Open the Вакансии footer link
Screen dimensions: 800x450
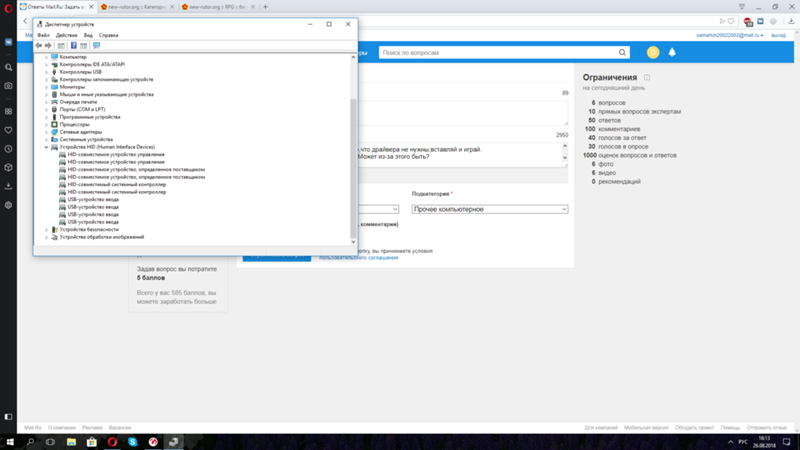120,428
